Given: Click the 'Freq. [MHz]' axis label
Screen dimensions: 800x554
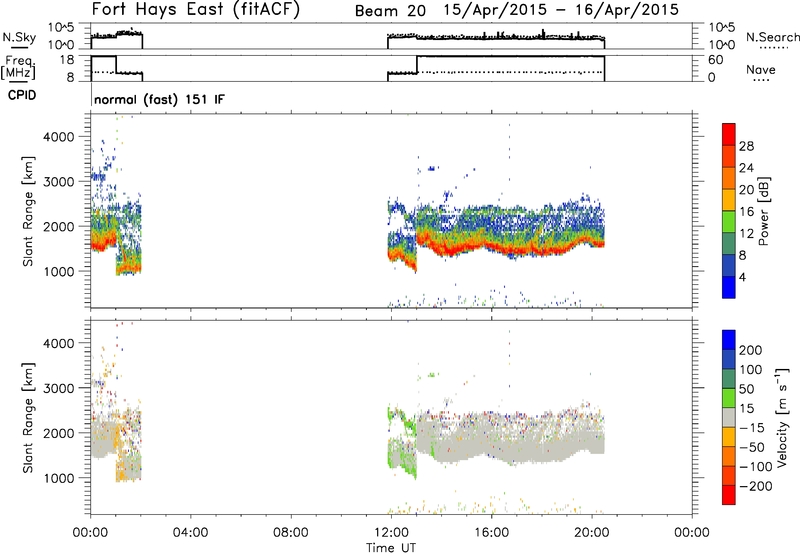Looking at the screenshot, I should (x=18, y=67).
